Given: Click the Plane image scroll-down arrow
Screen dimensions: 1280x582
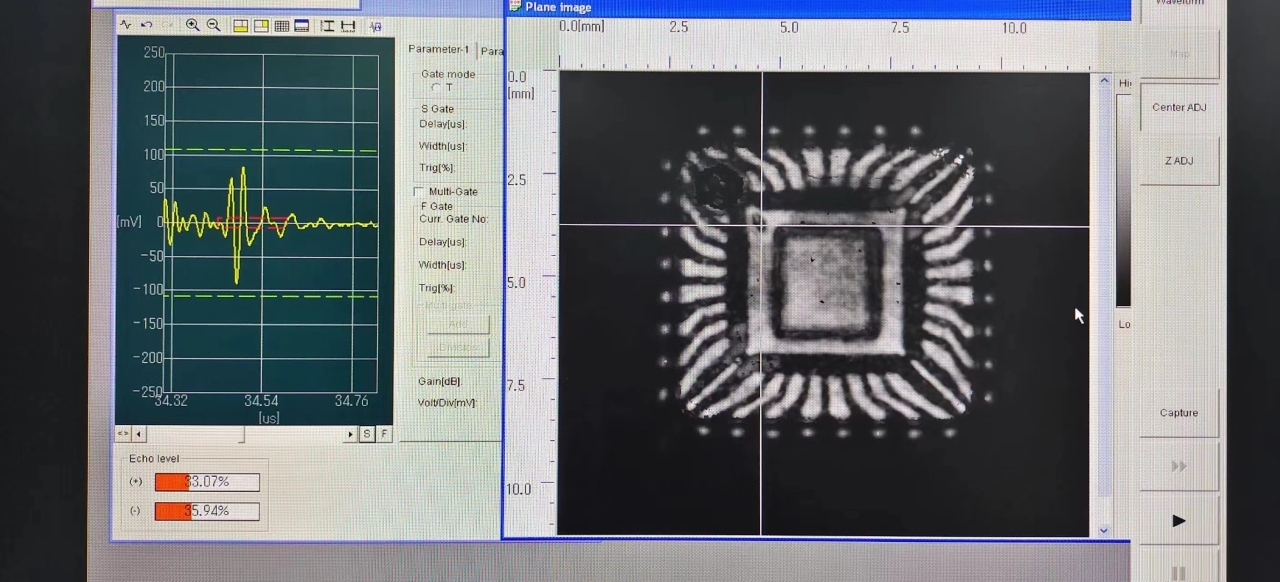Looking at the screenshot, I should point(1104,530).
